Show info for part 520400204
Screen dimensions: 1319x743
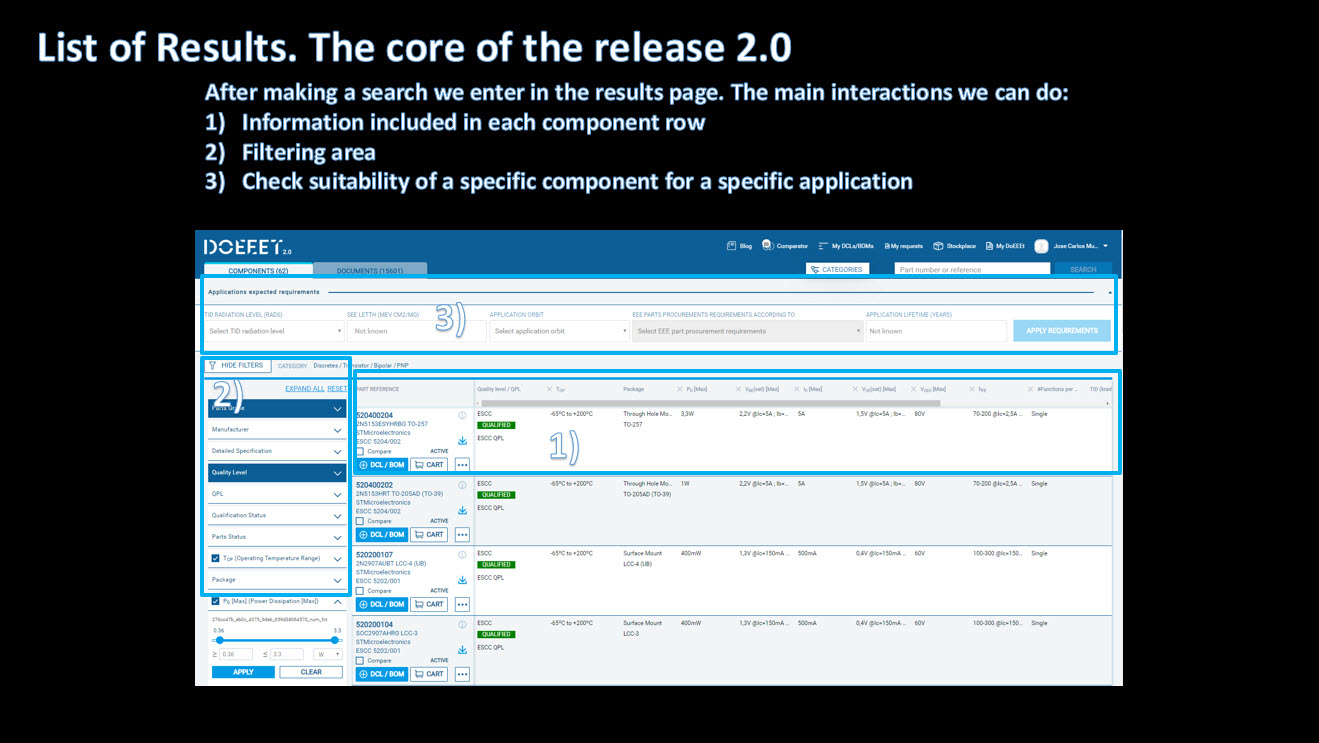[x=462, y=415]
